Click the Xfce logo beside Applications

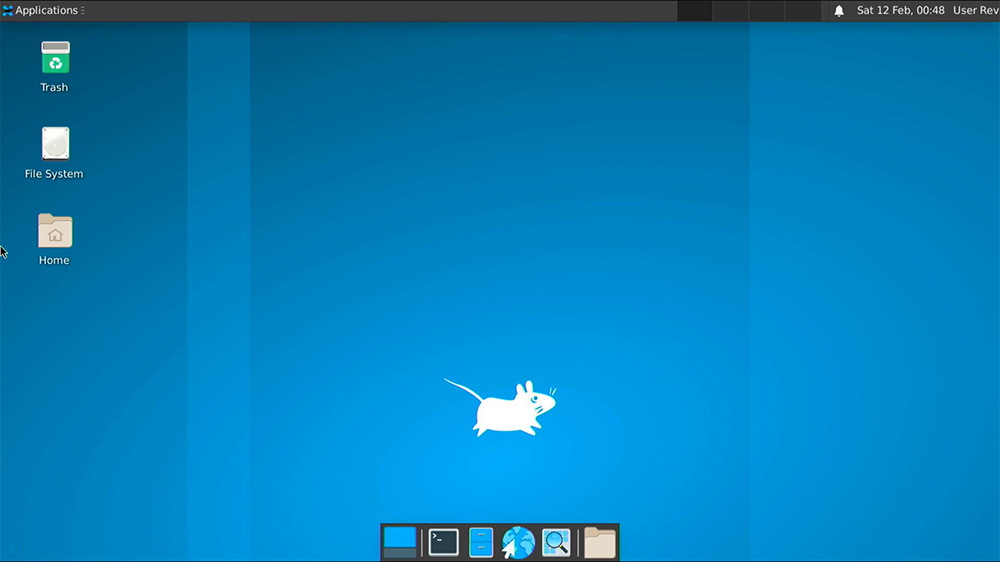8,10
